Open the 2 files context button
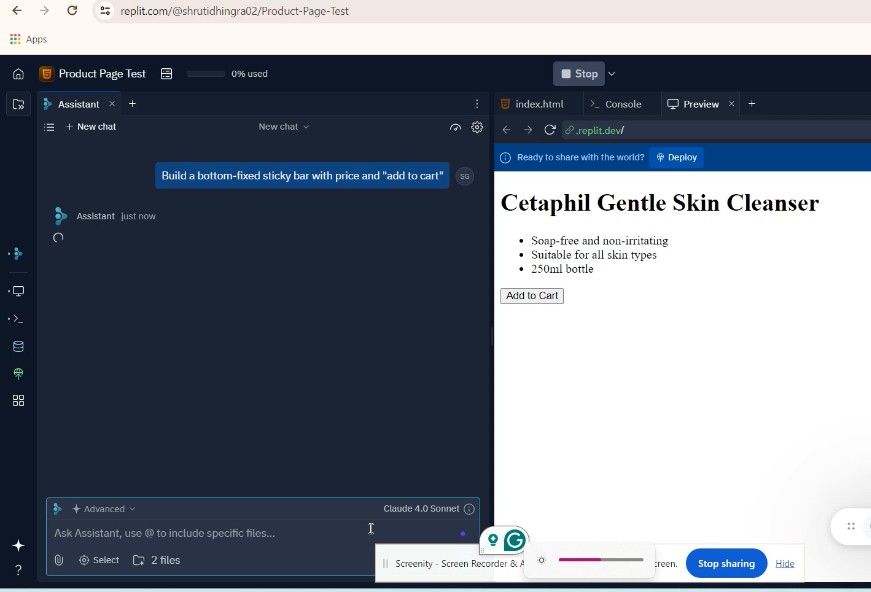 (x=157, y=560)
